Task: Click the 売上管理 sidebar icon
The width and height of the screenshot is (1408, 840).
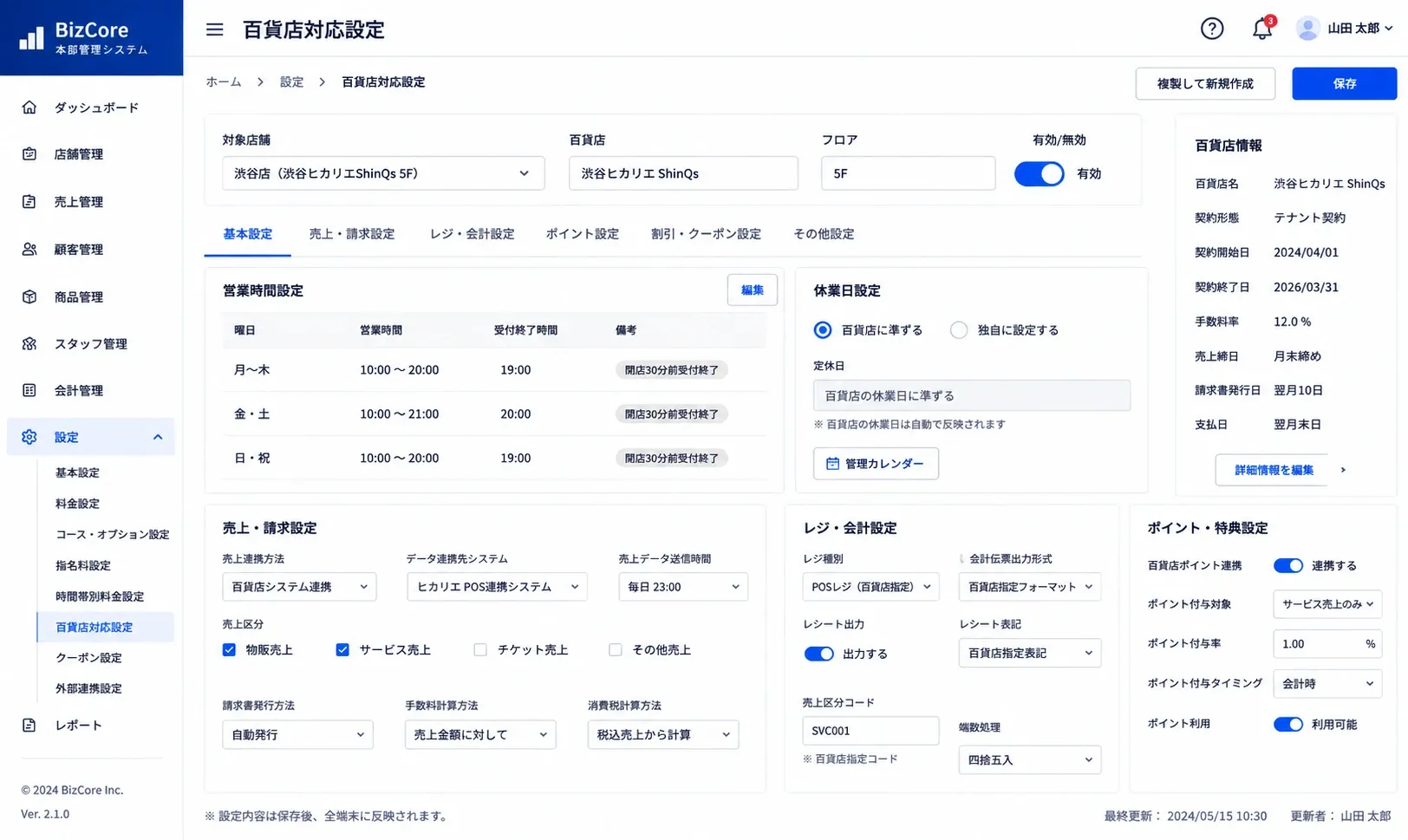Action: pyautogui.click(x=29, y=202)
